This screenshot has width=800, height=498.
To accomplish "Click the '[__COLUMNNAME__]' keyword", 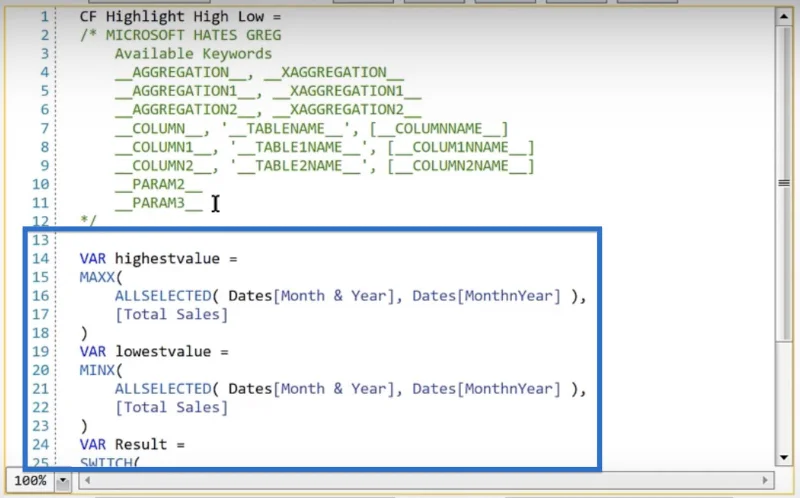I will (439, 128).
